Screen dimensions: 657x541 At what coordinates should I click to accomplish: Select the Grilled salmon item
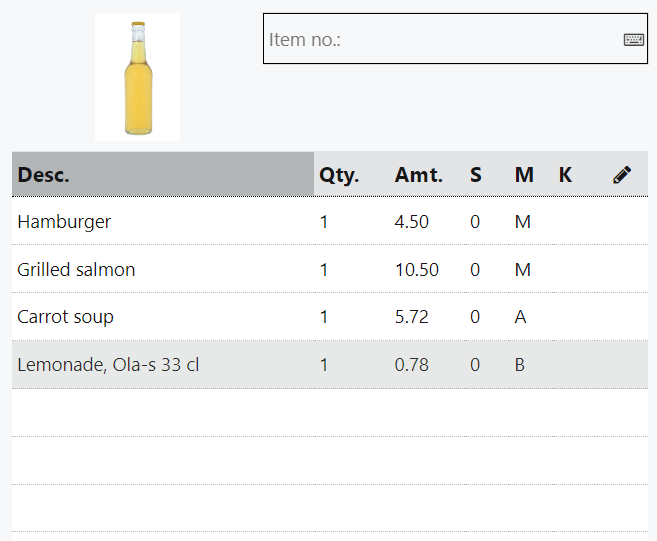[76, 270]
